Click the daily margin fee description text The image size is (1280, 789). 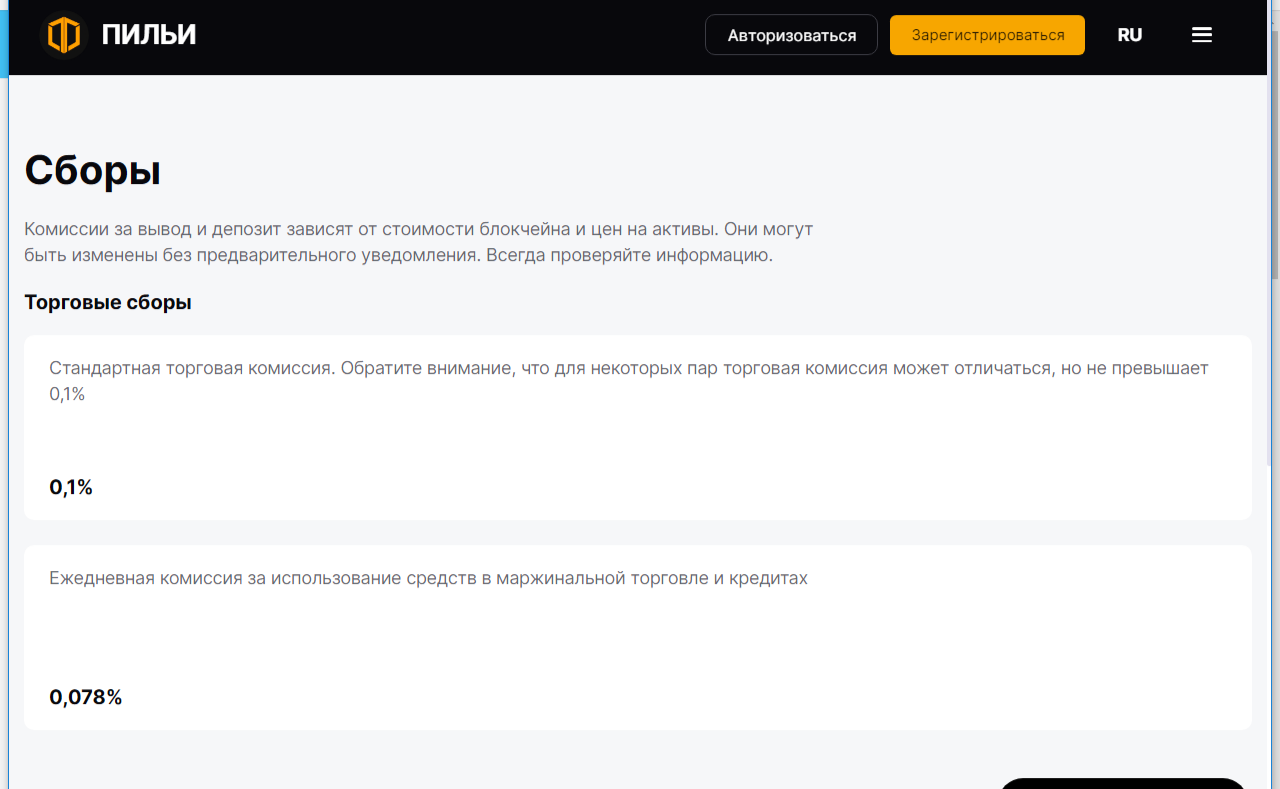tap(428, 578)
